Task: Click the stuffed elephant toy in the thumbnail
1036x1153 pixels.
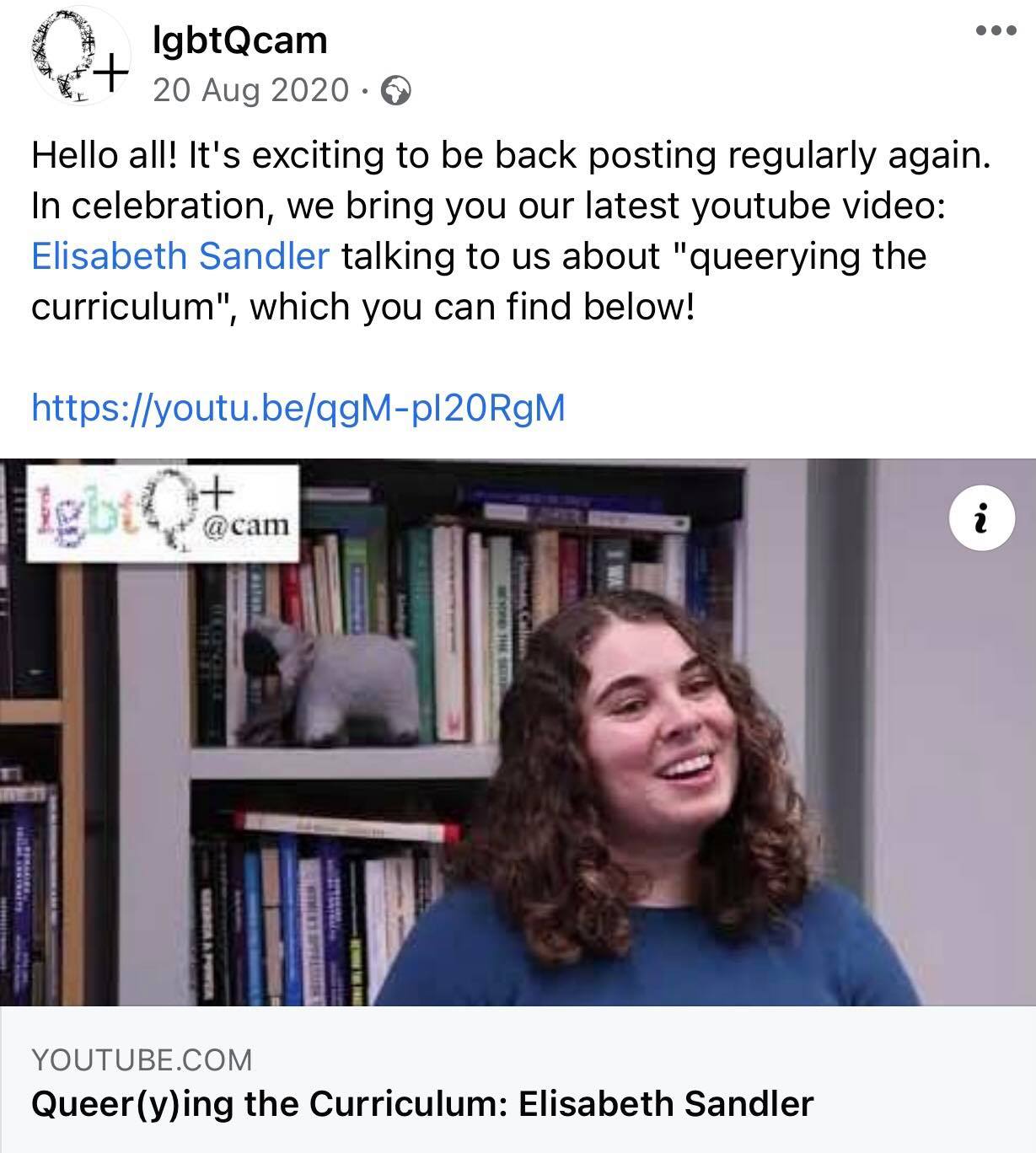Action: click(330, 679)
